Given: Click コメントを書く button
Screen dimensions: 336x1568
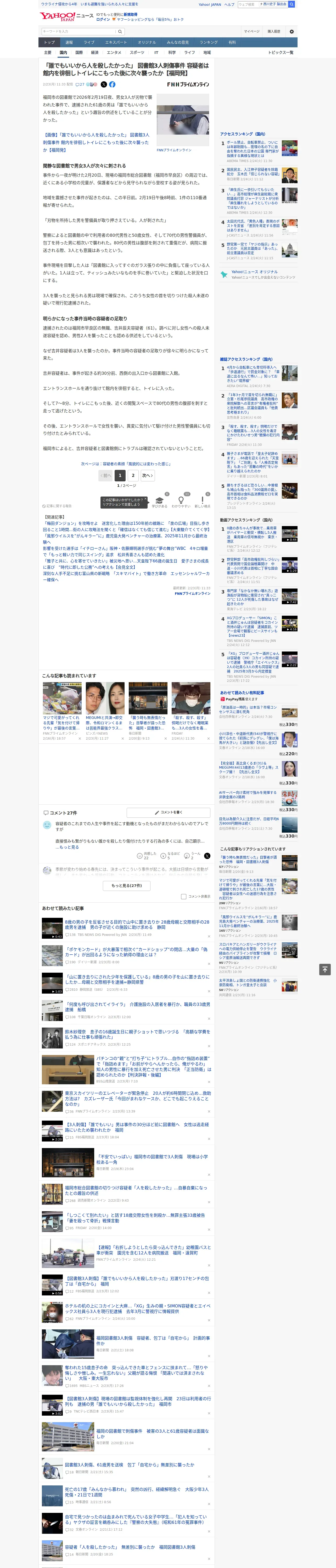Looking at the screenshot, I should (x=169, y=812).
